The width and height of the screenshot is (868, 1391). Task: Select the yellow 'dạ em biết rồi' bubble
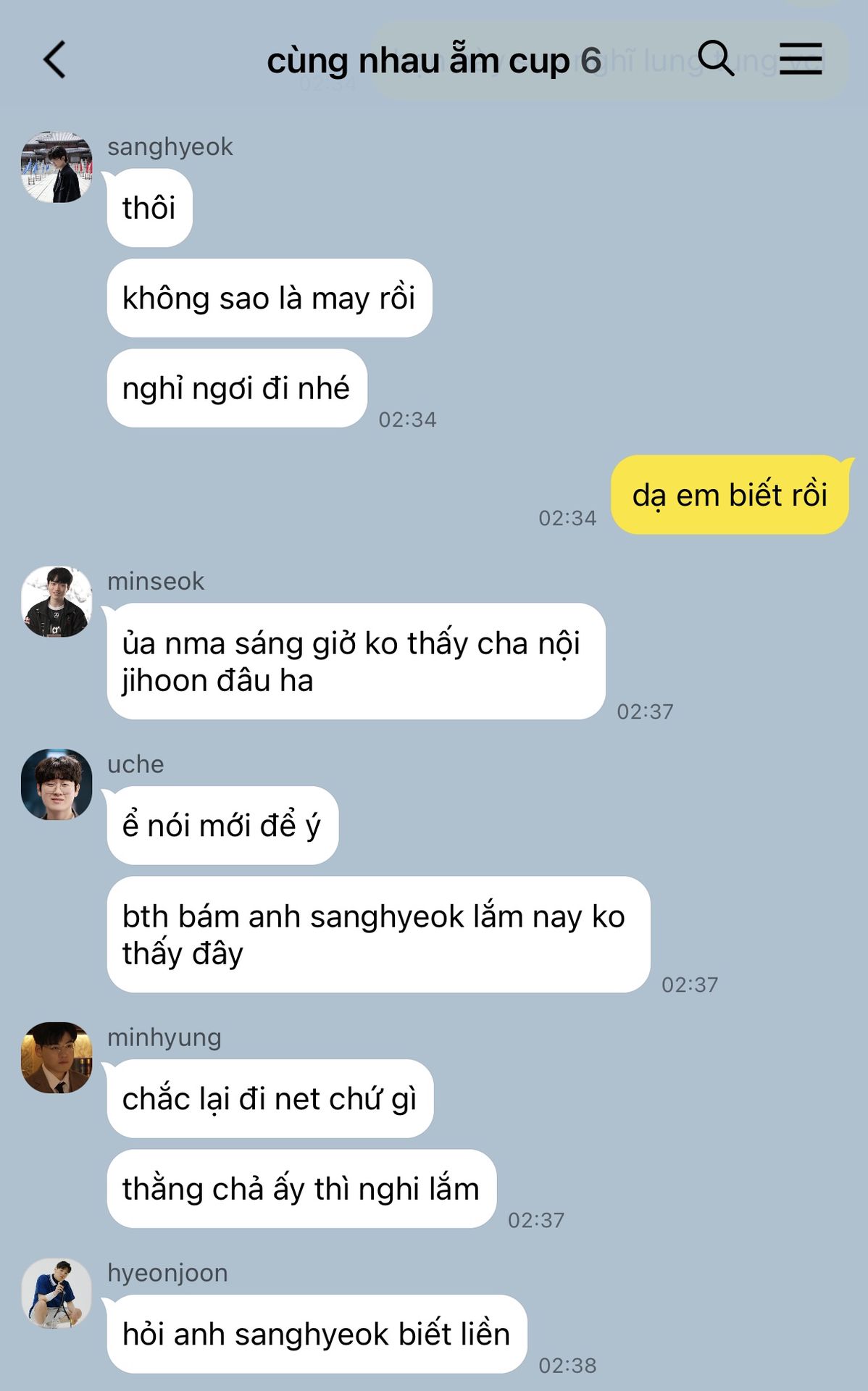(730, 495)
